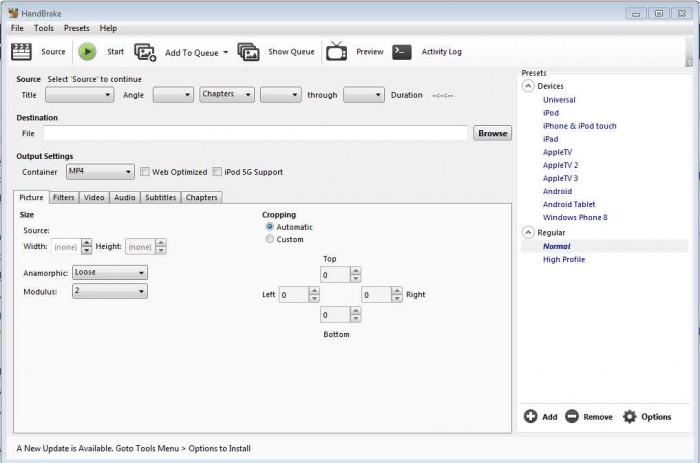This screenshot has width=700, height=463.
Task: Select the Picture tab
Action: click(31, 197)
